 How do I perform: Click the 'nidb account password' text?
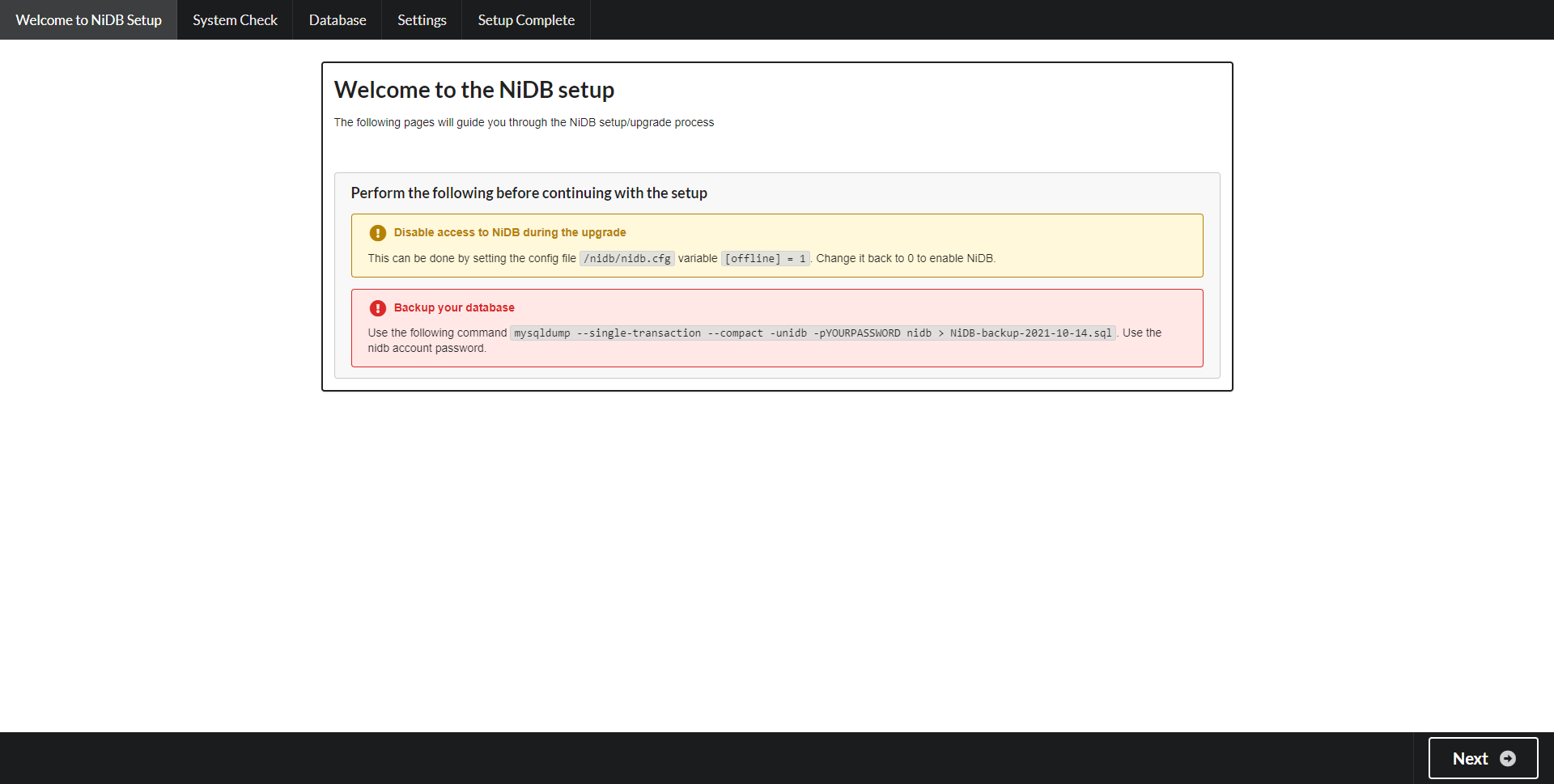[427, 349]
